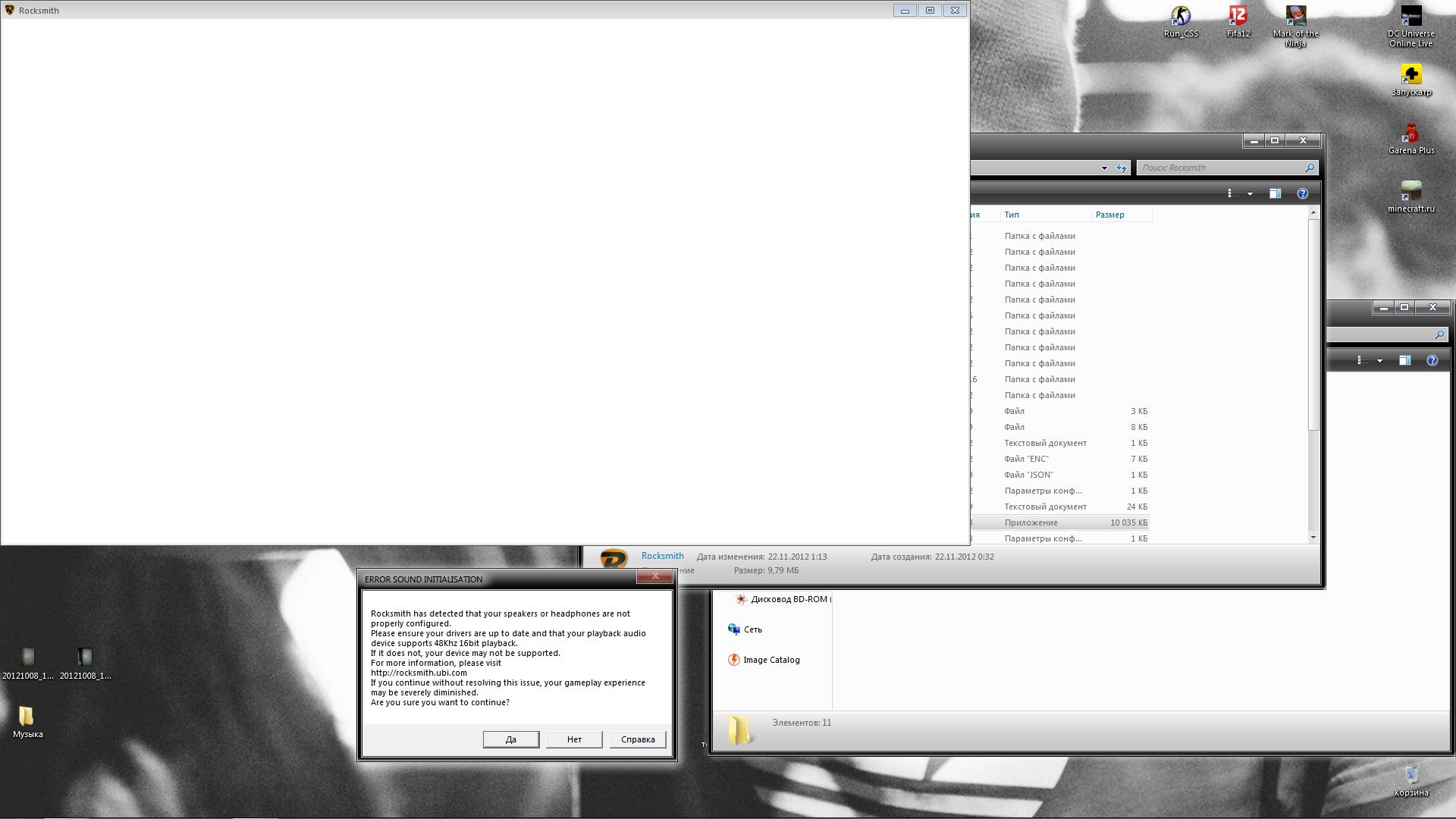Select Сеть in the navigation pane
This screenshot has height=819, width=1456.
tap(752, 629)
